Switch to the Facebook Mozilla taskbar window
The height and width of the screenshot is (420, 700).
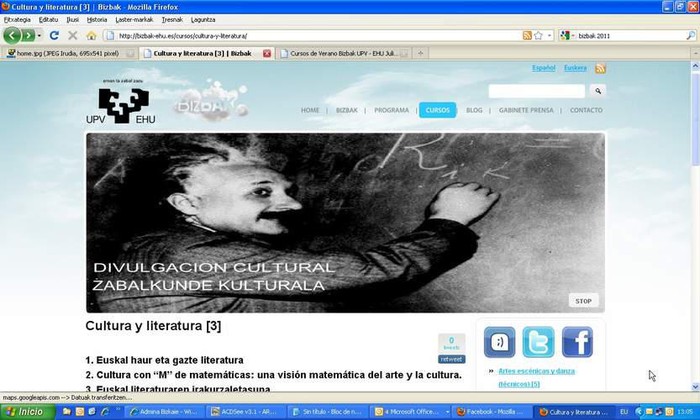pyautogui.click(x=491, y=412)
